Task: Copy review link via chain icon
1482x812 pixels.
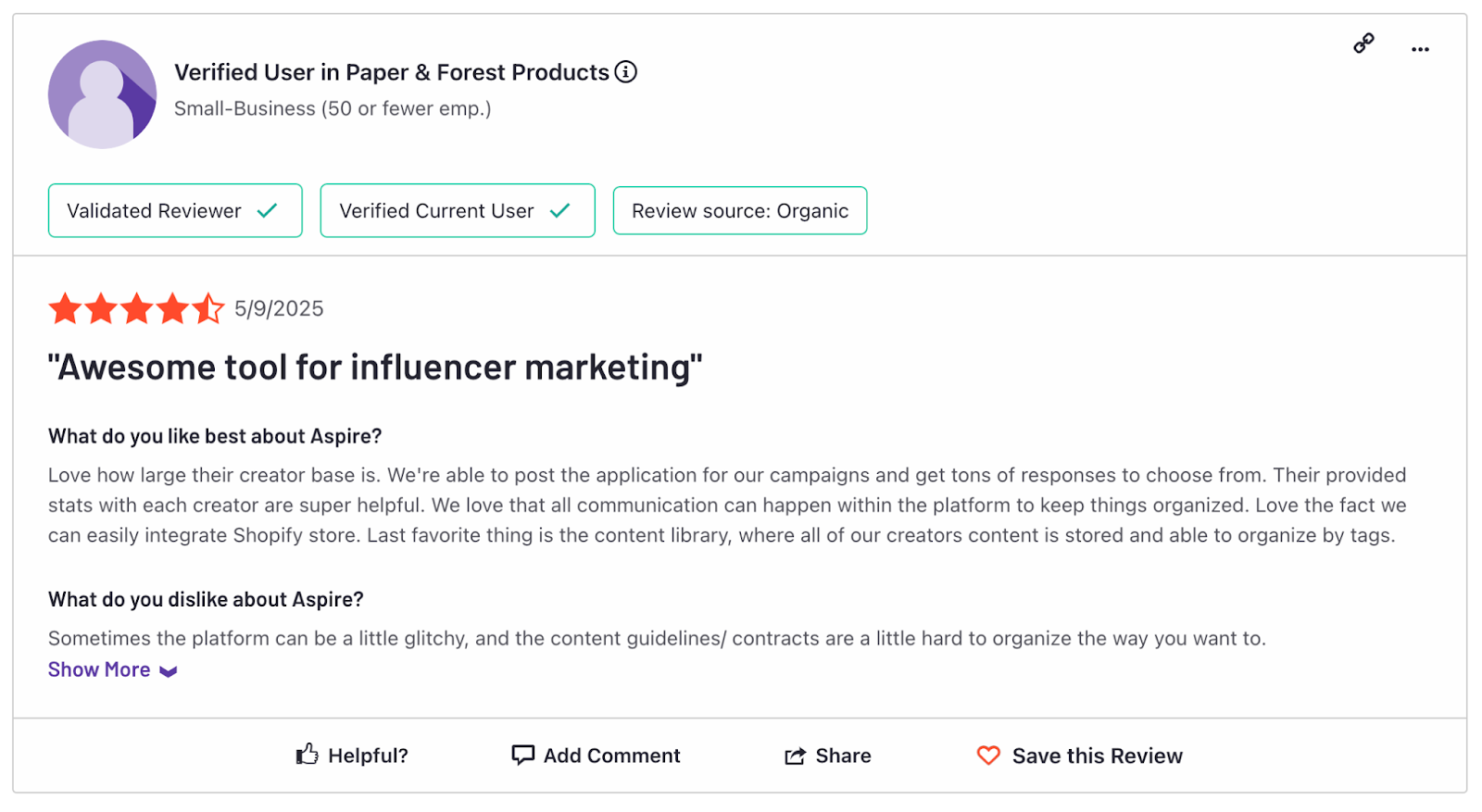Action: 1363,44
